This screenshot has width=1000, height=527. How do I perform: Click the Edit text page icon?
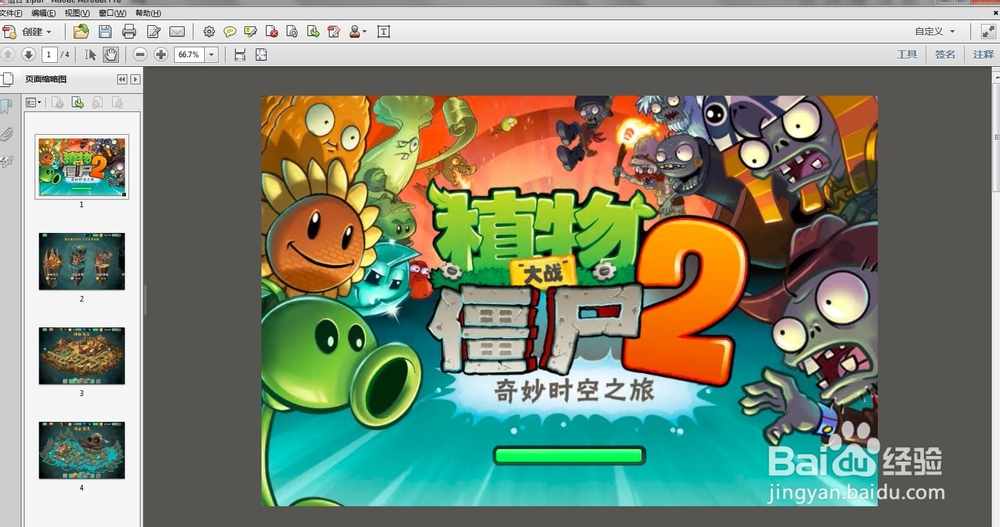point(154,31)
